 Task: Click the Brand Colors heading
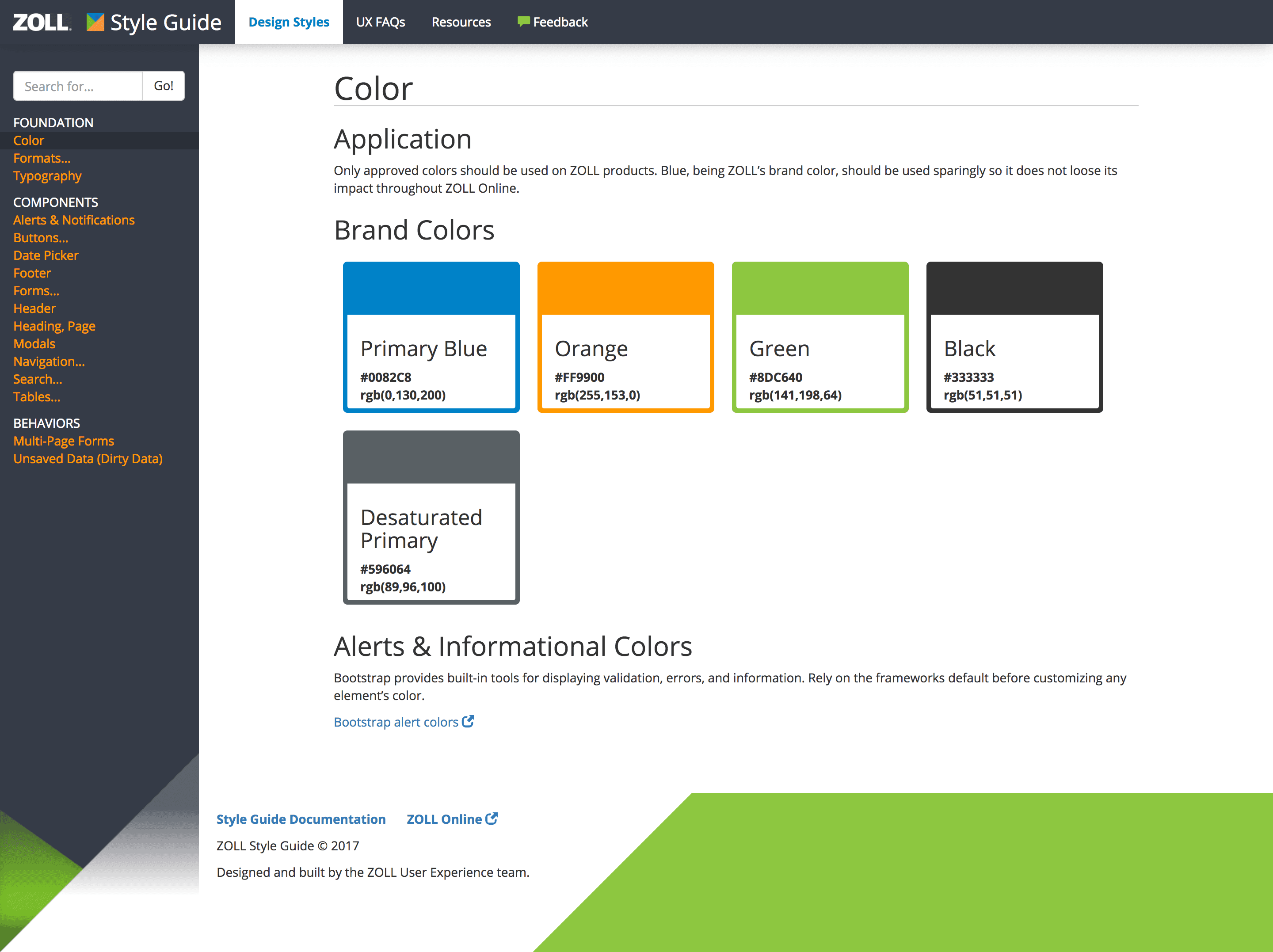click(x=414, y=230)
